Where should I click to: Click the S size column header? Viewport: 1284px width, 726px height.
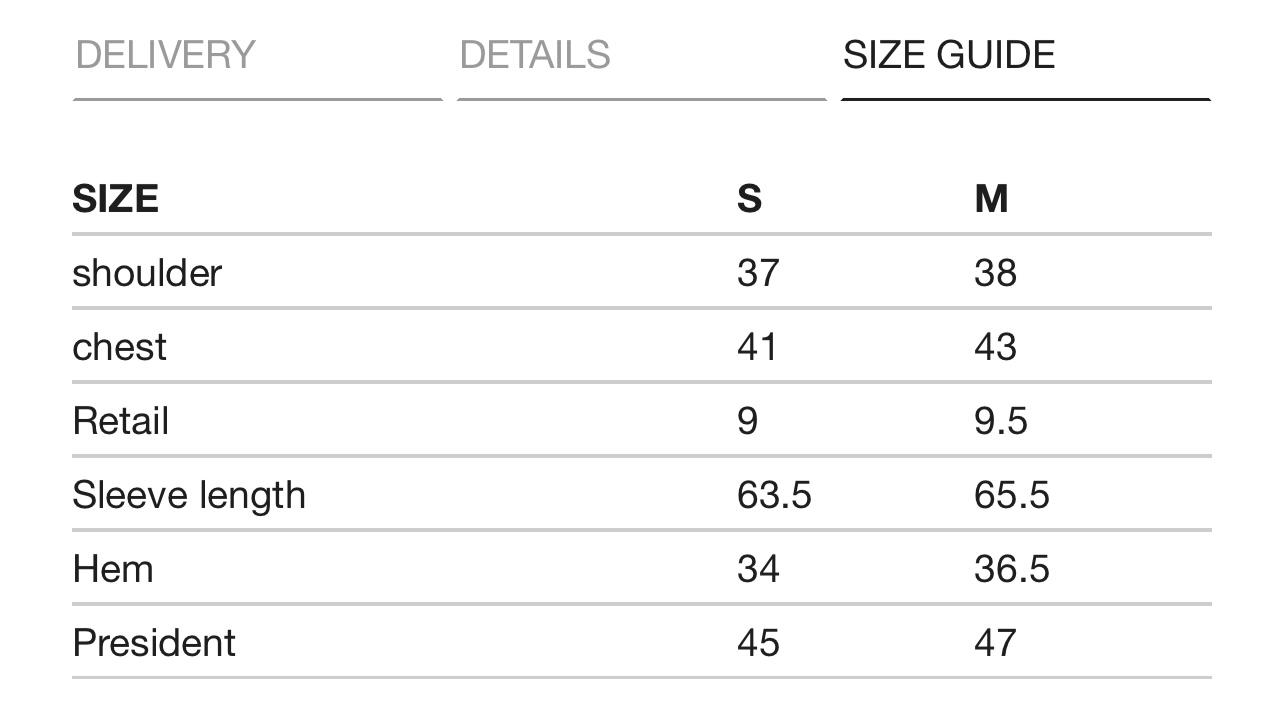(749, 199)
